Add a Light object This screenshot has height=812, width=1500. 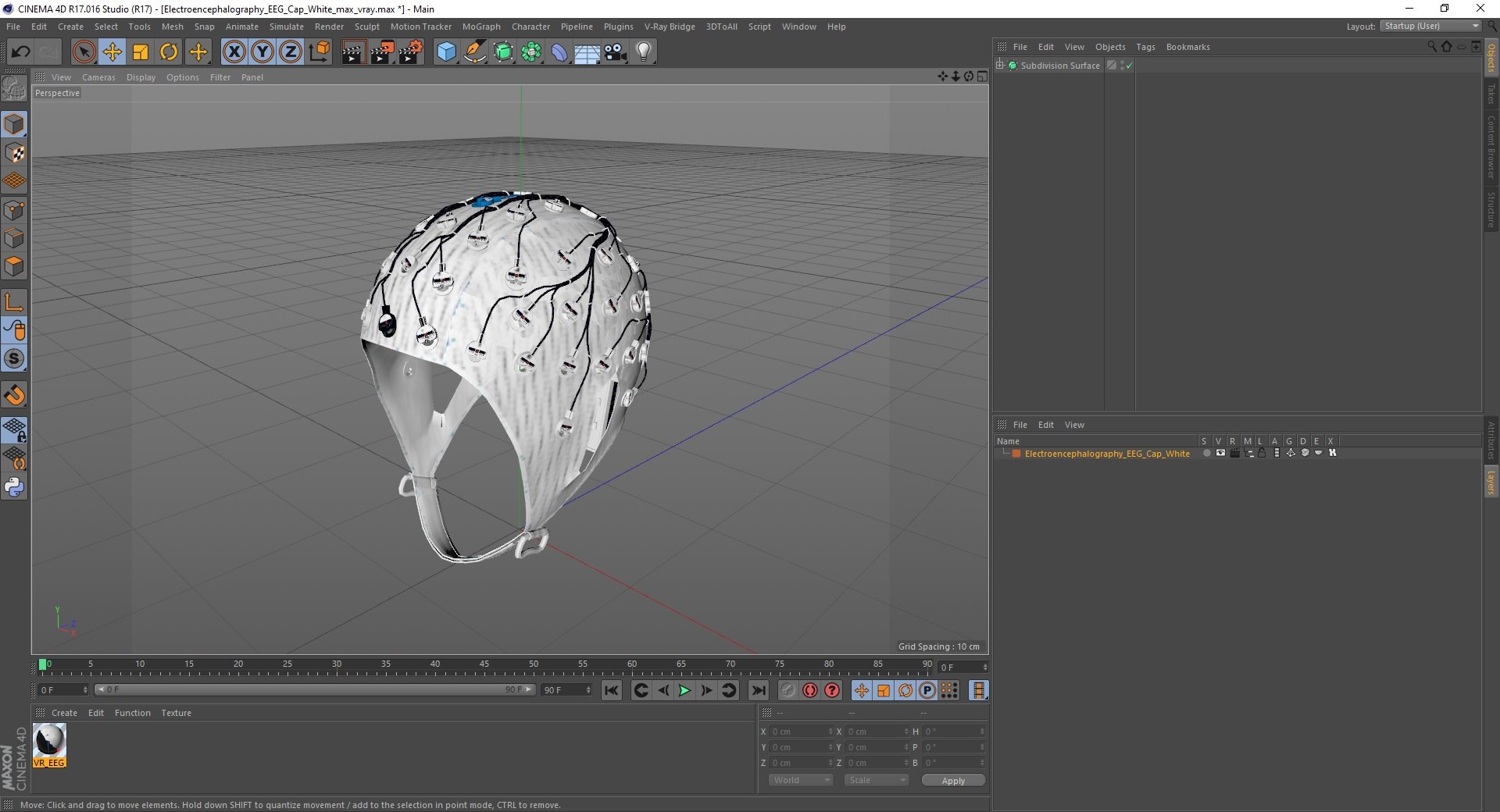644,52
